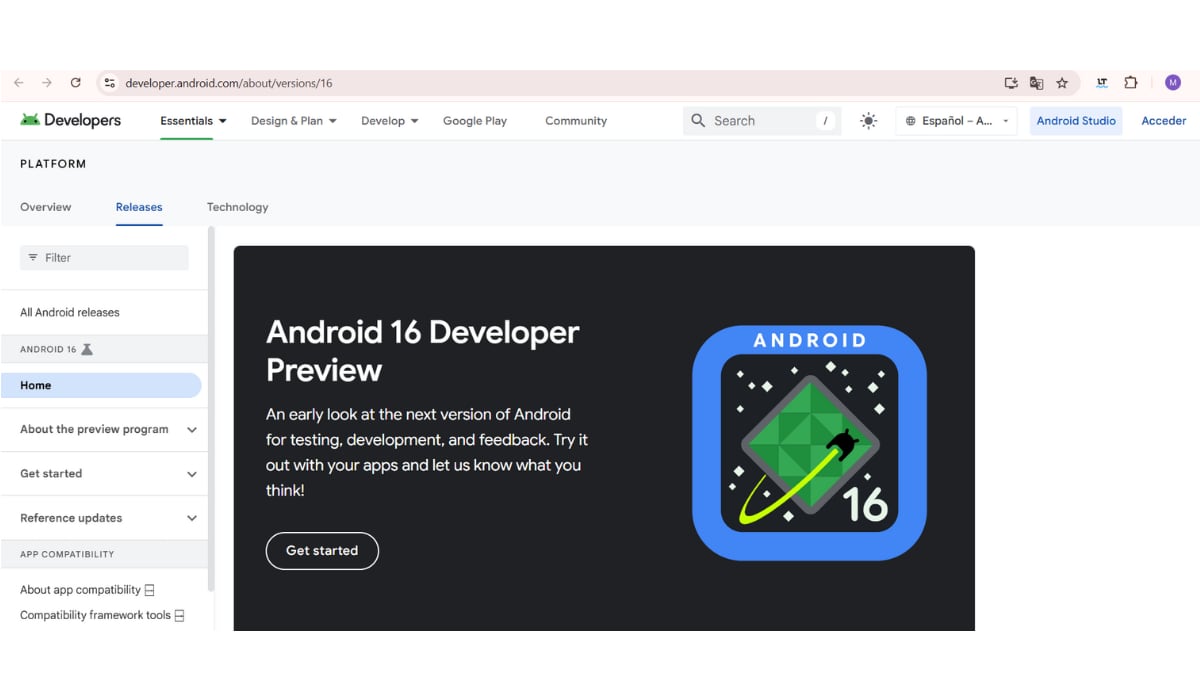Open All Android releases link
The width and height of the screenshot is (1200, 700).
[70, 312]
